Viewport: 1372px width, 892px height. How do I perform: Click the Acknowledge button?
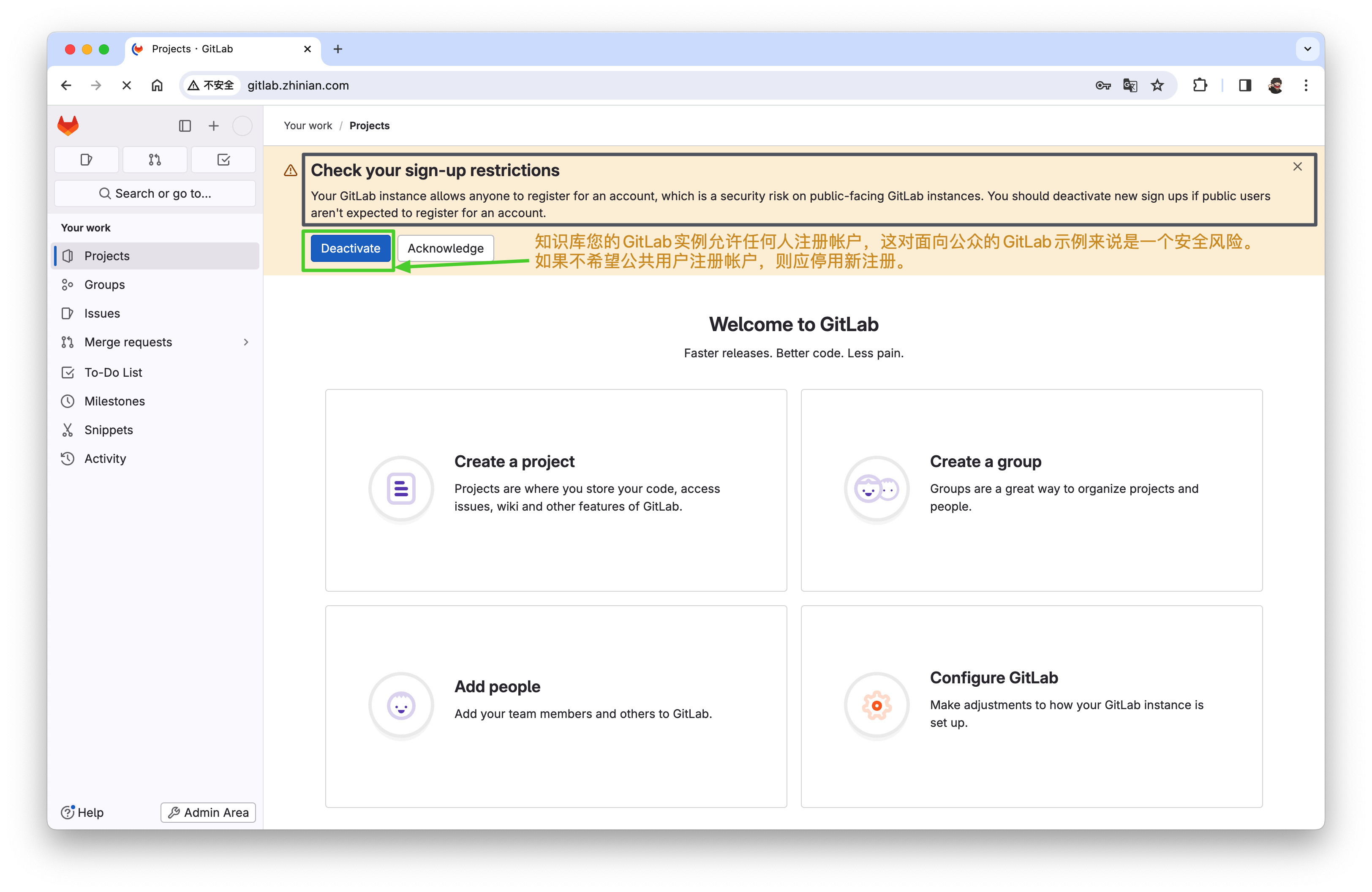click(445, 248)
